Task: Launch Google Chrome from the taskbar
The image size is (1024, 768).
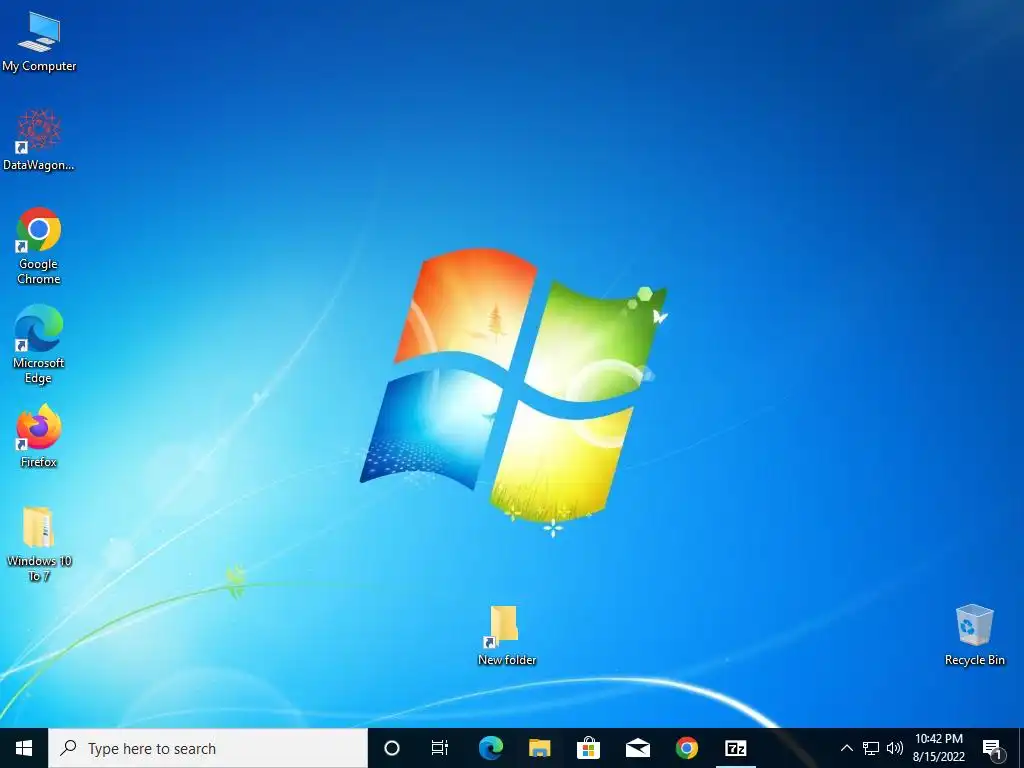Action: pos(686,748)
